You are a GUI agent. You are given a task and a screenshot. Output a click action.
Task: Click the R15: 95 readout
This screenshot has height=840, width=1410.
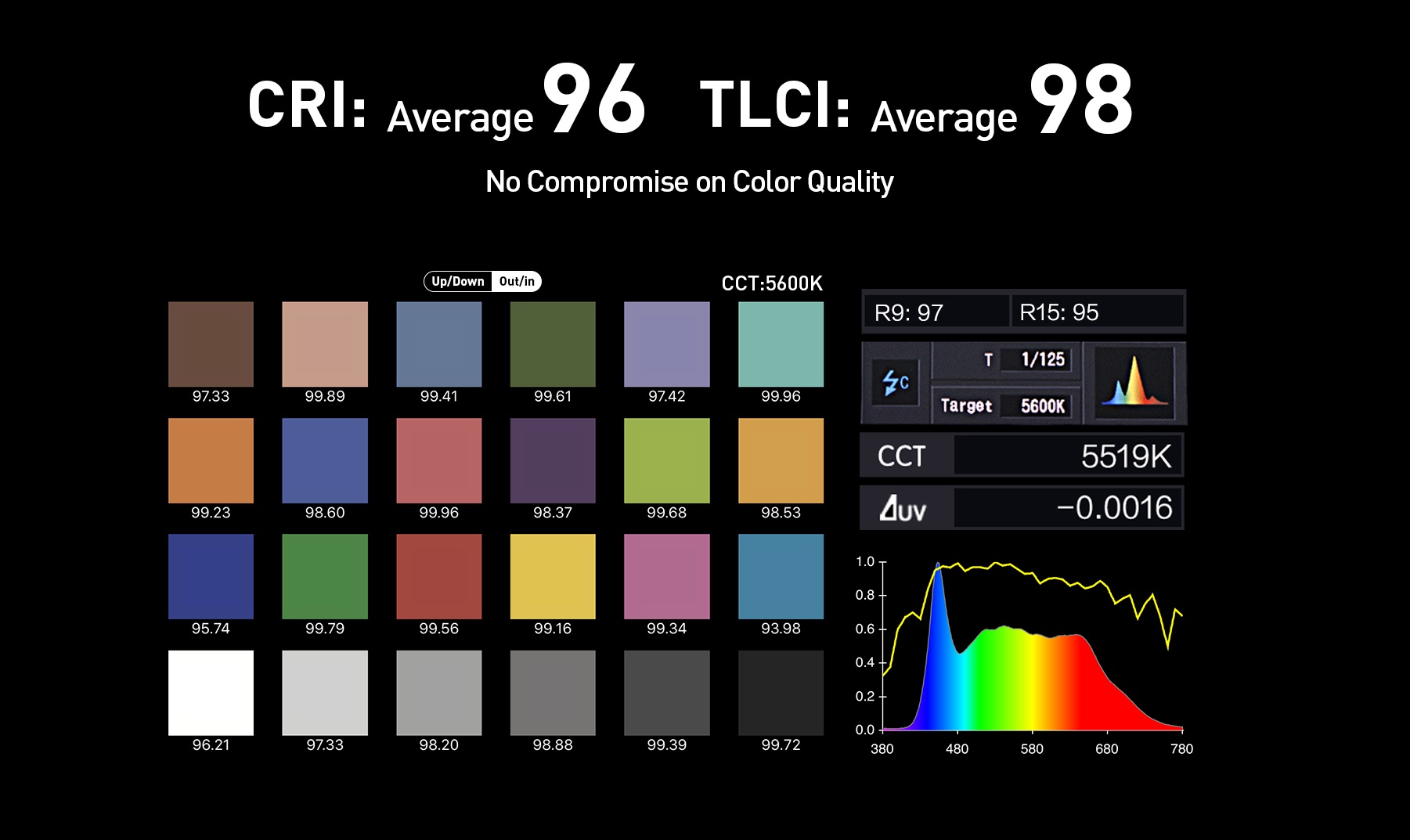coord(1097,312)
